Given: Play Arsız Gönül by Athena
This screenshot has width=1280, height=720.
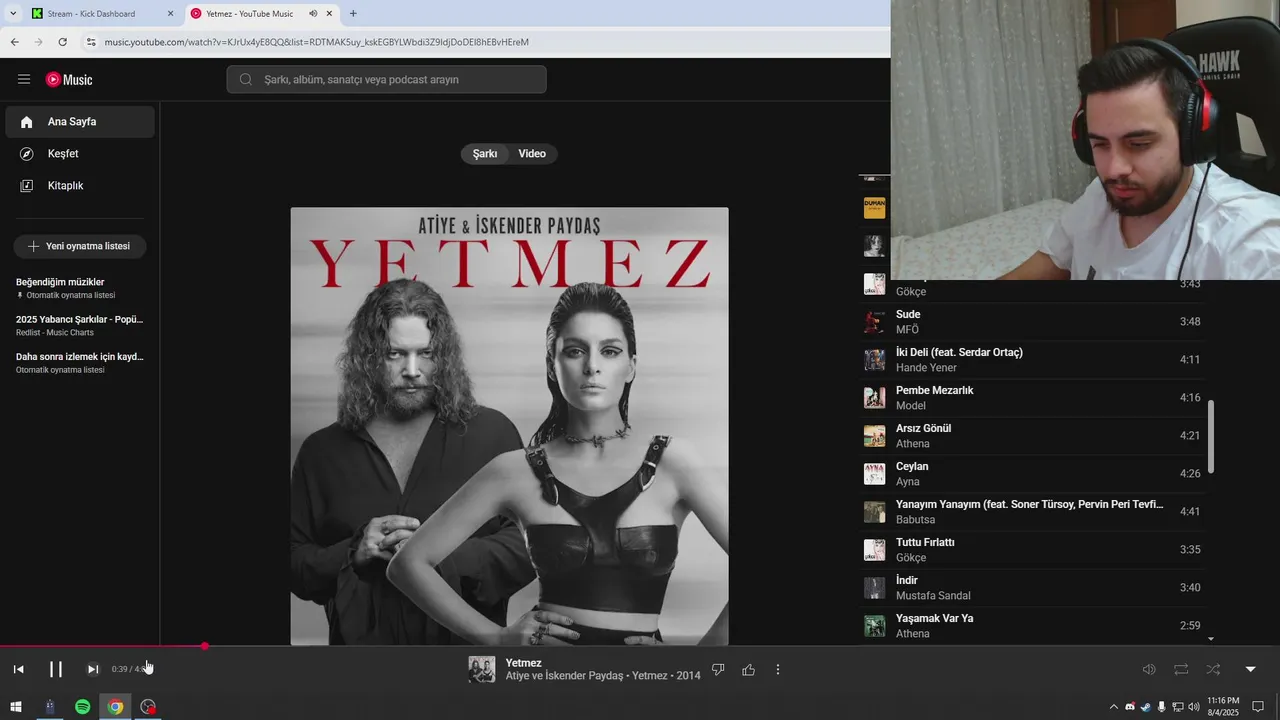Looking at the screenshot, I should point(1032,436).
